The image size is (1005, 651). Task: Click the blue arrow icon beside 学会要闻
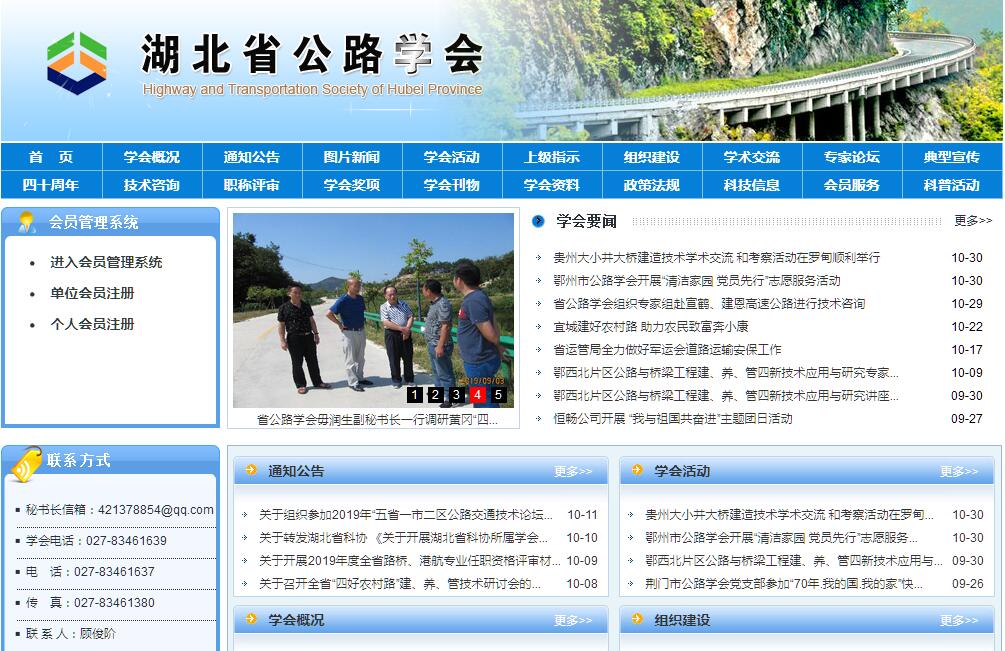coord(538,221)
